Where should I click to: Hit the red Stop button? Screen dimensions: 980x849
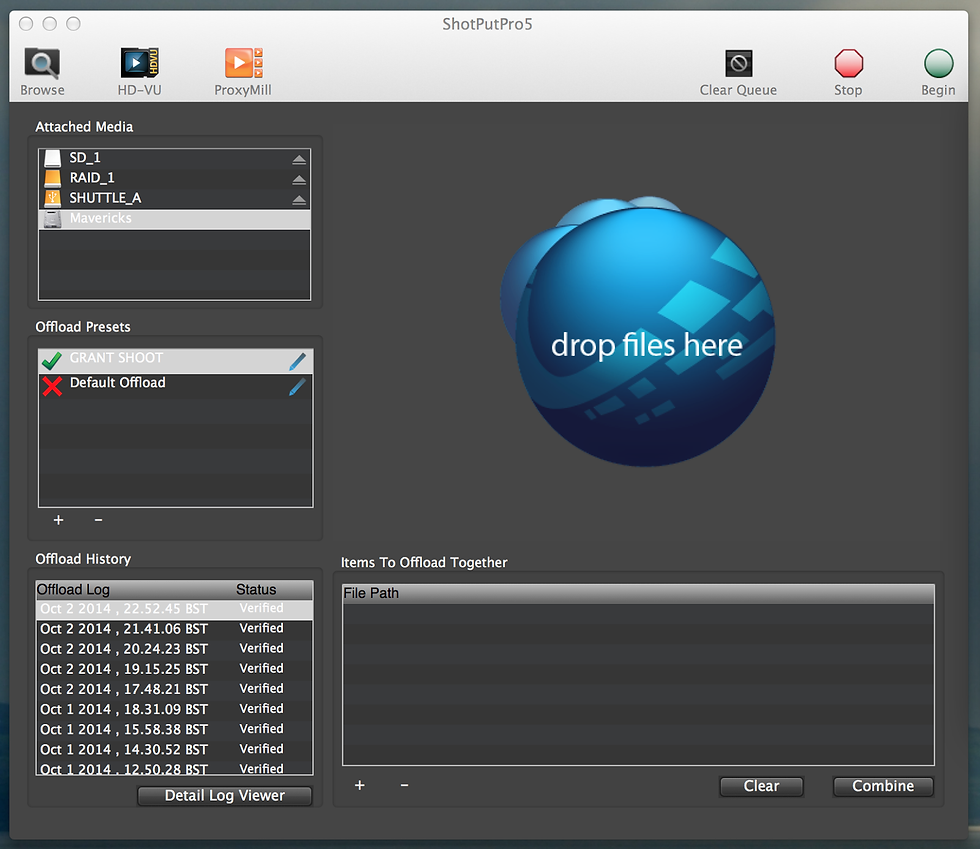point(848,63)
